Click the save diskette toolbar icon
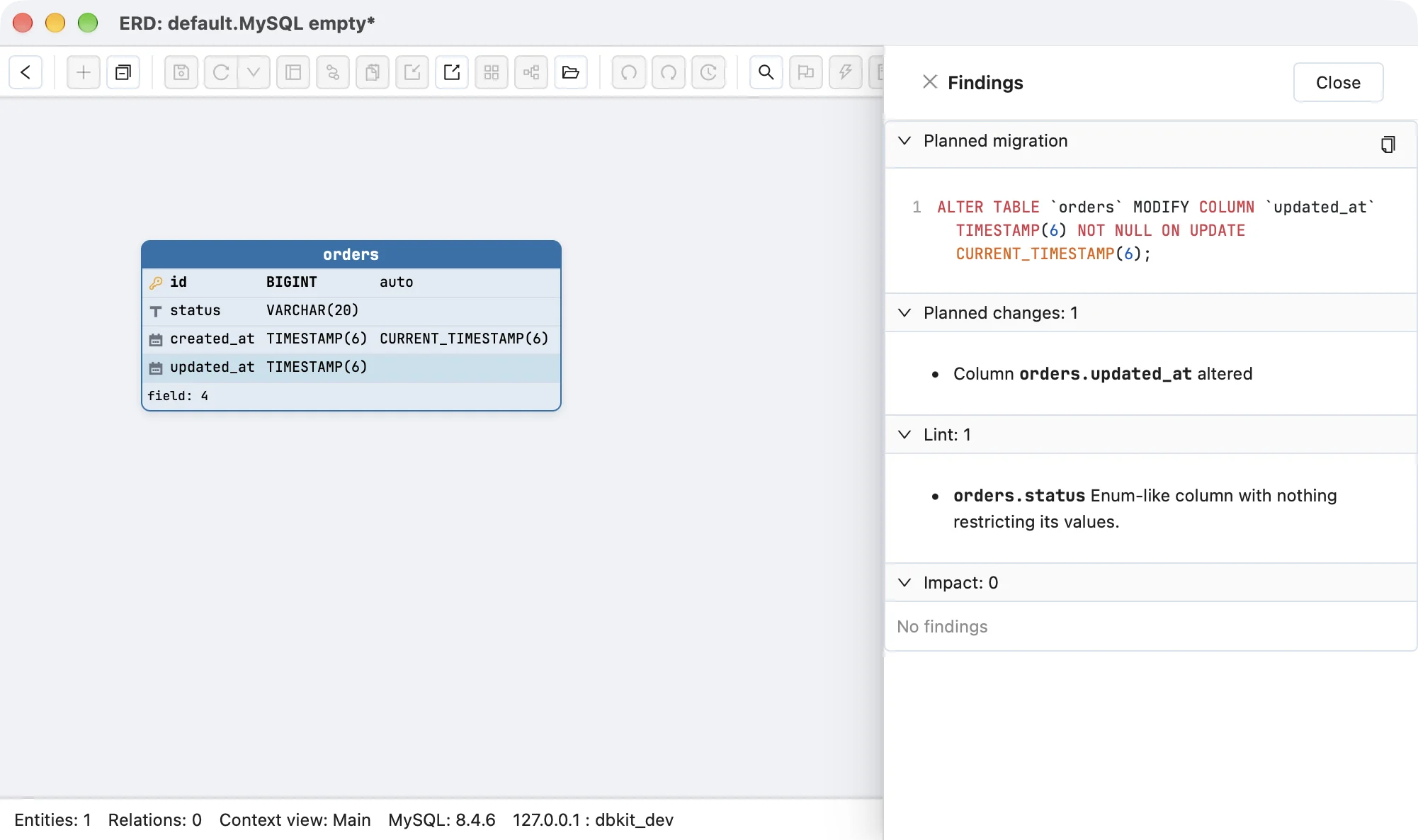This screenshot has height=840, width=1418. 181,72
